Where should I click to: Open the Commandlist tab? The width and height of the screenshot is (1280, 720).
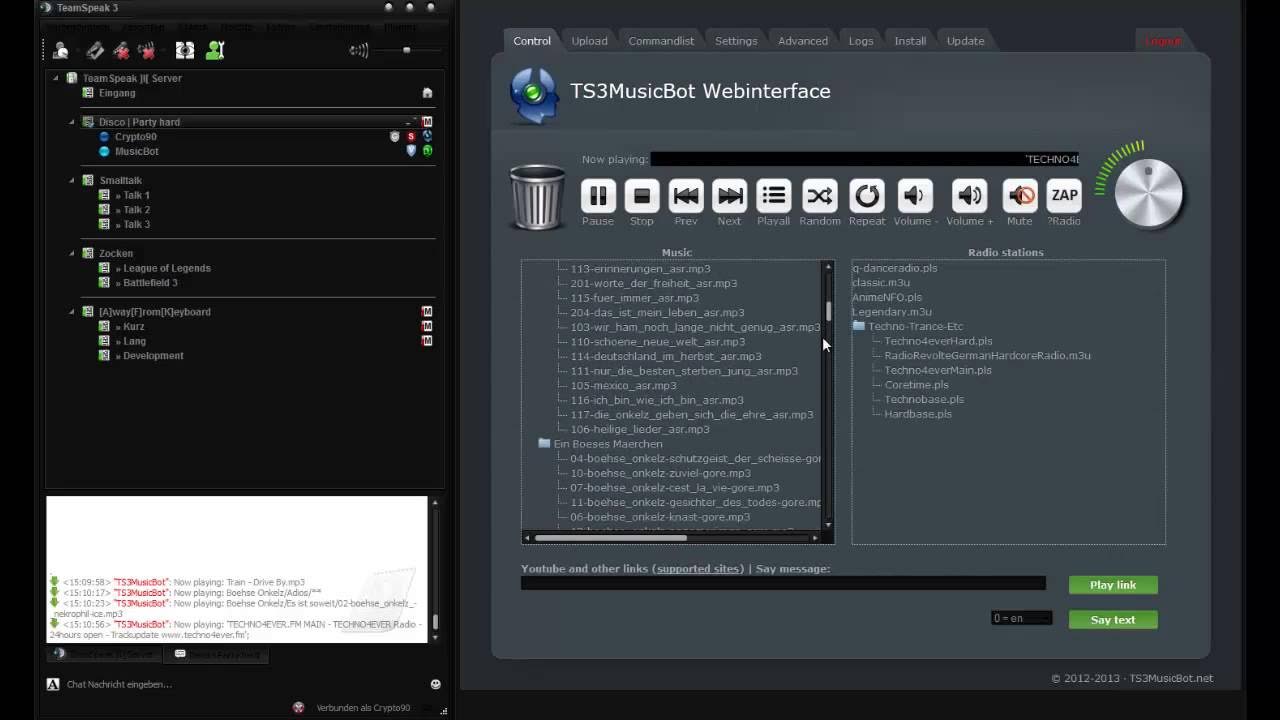click(661, 41)
